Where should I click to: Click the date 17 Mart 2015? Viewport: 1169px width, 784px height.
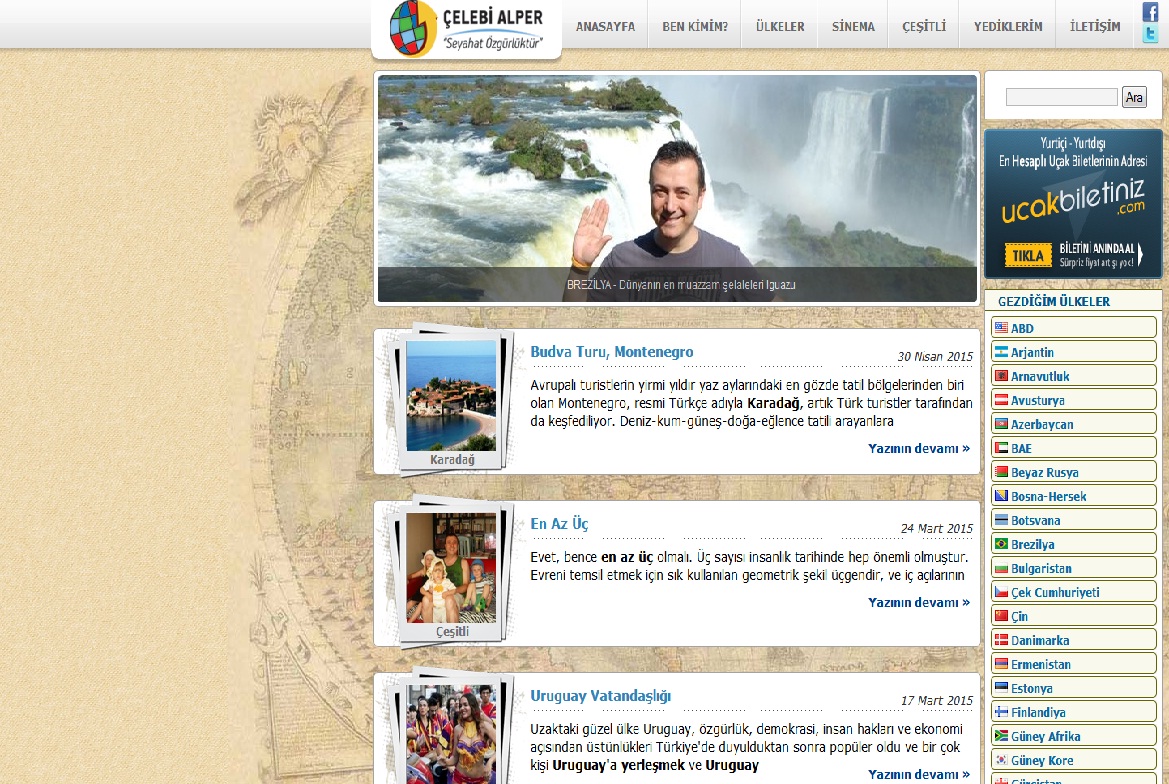(x=936, y=701)
